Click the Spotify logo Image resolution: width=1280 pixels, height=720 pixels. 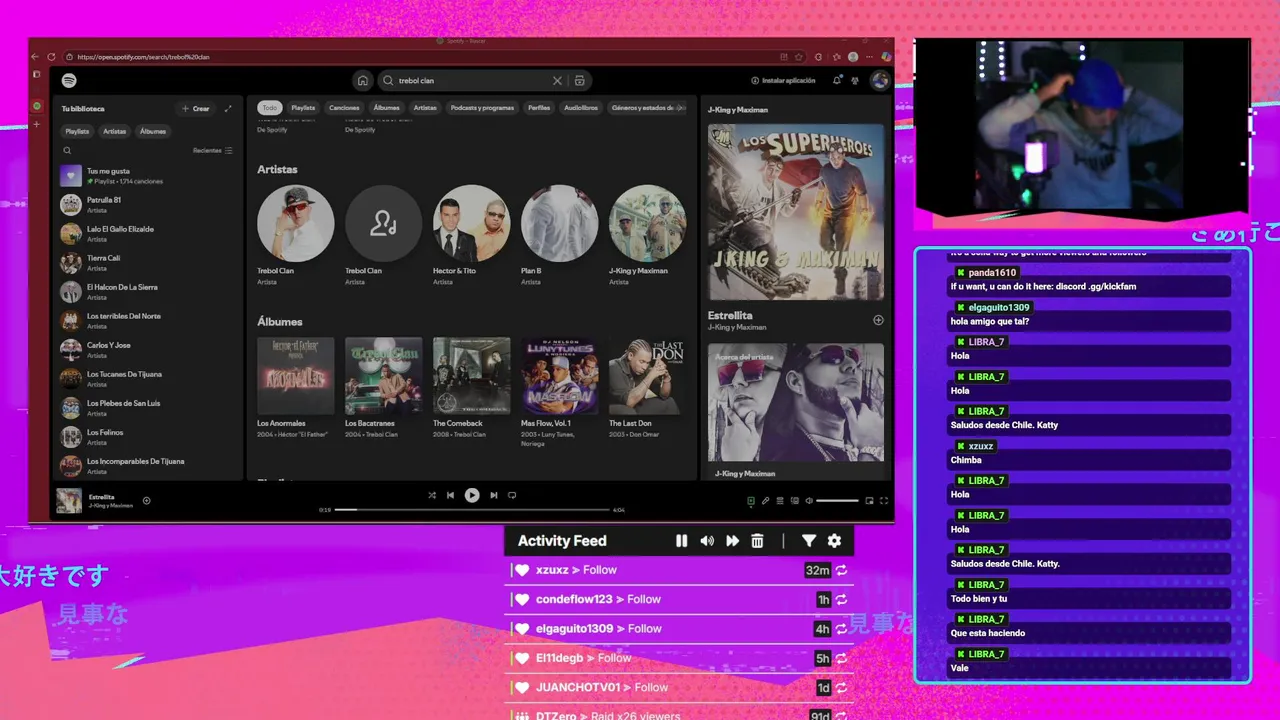click(x=69, y=80)
